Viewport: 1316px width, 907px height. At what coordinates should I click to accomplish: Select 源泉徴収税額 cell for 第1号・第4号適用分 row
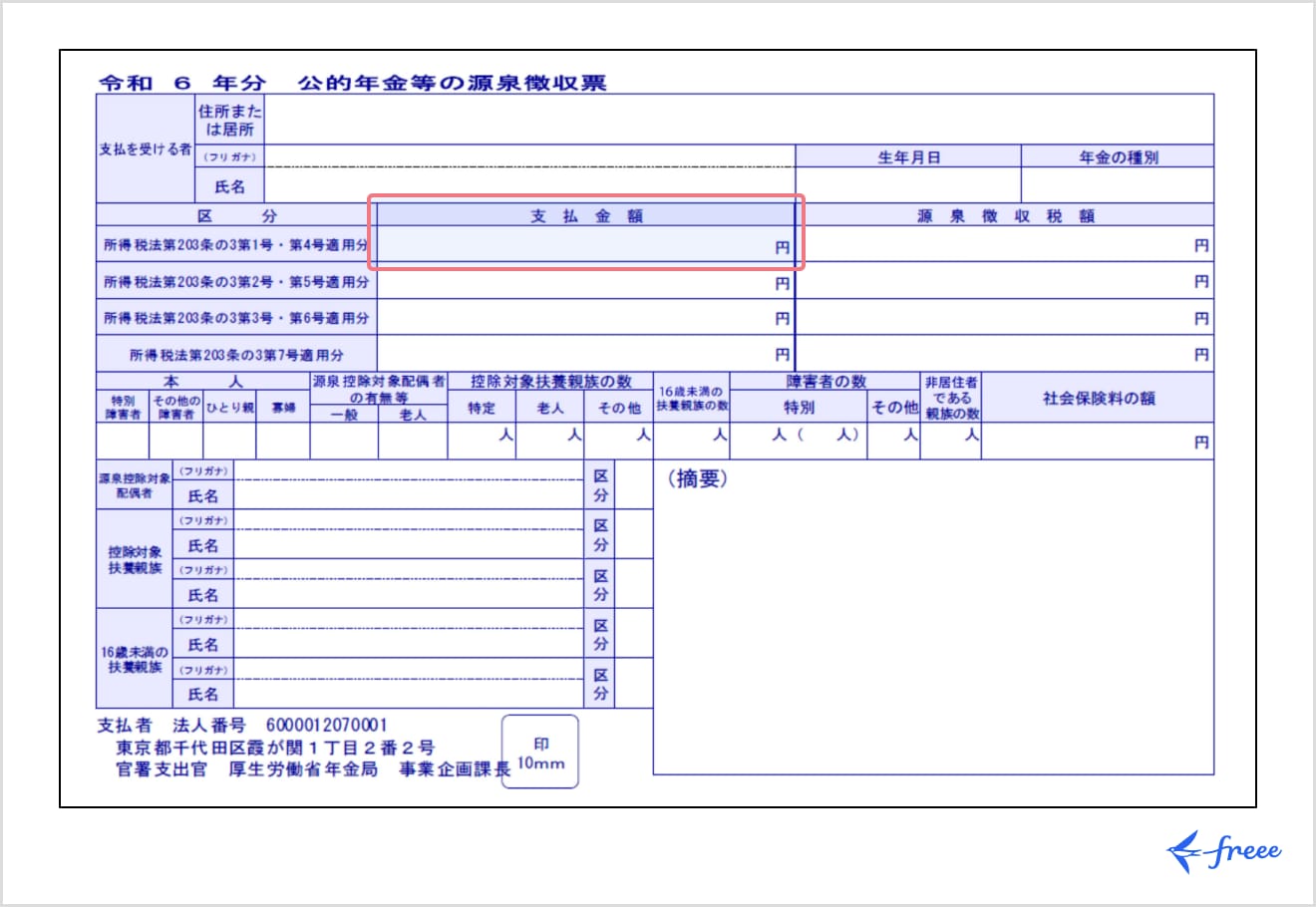pyautogui.click(x=1004, y=245)
